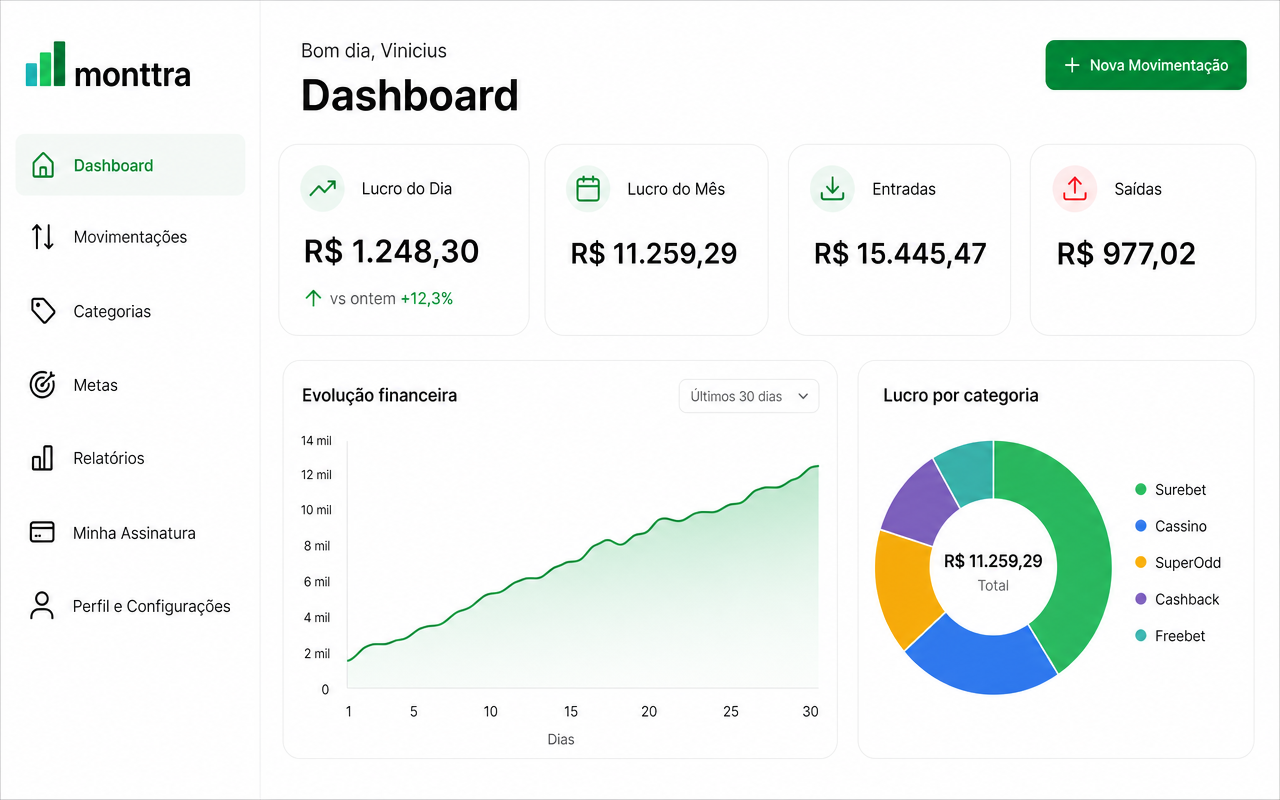Screen dimensions: 1280x800
Task: Open the Últimos 30 dias dropdown
Action: 749,396
